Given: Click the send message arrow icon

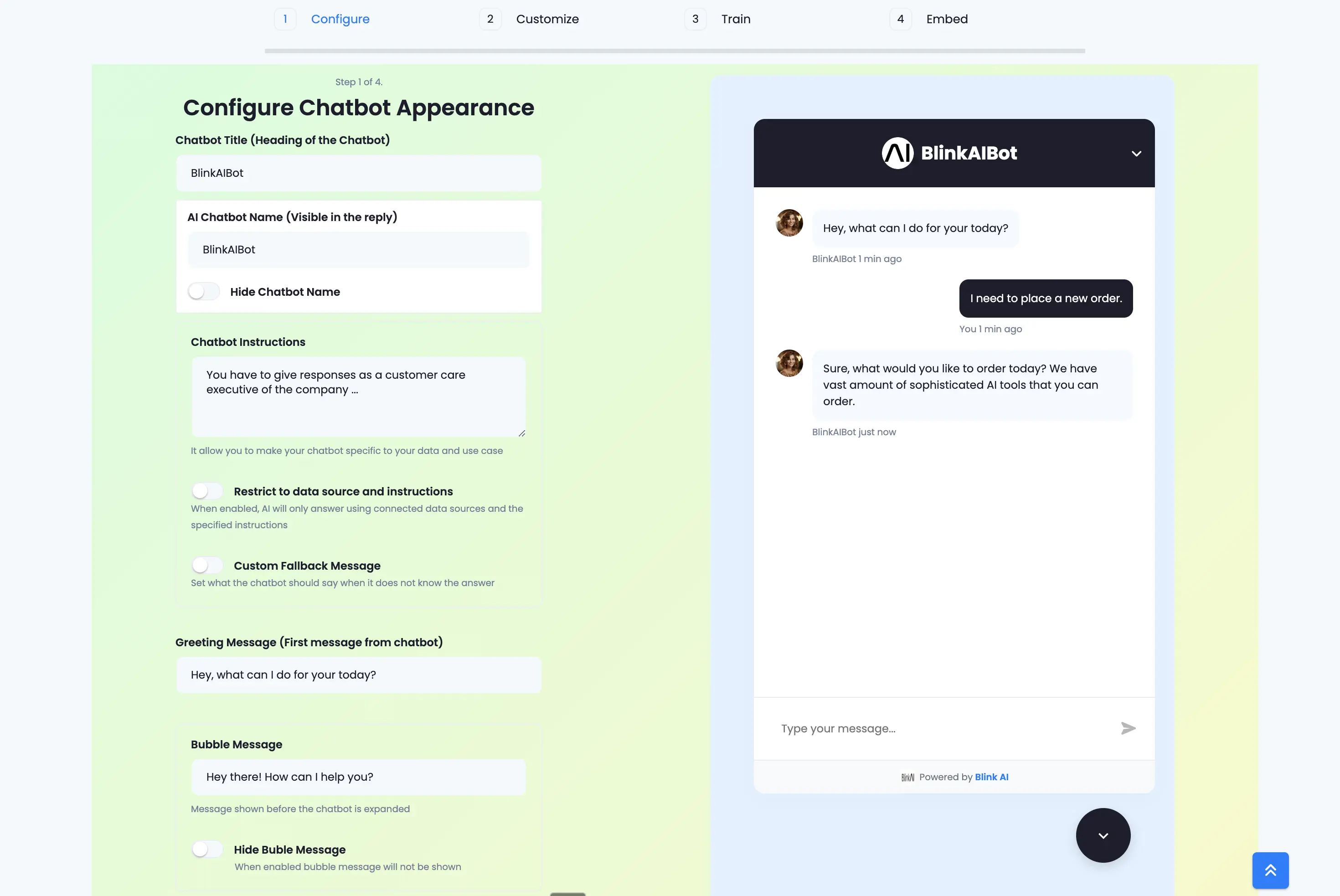Looking at the screenshot, I should coord(1128,728).
